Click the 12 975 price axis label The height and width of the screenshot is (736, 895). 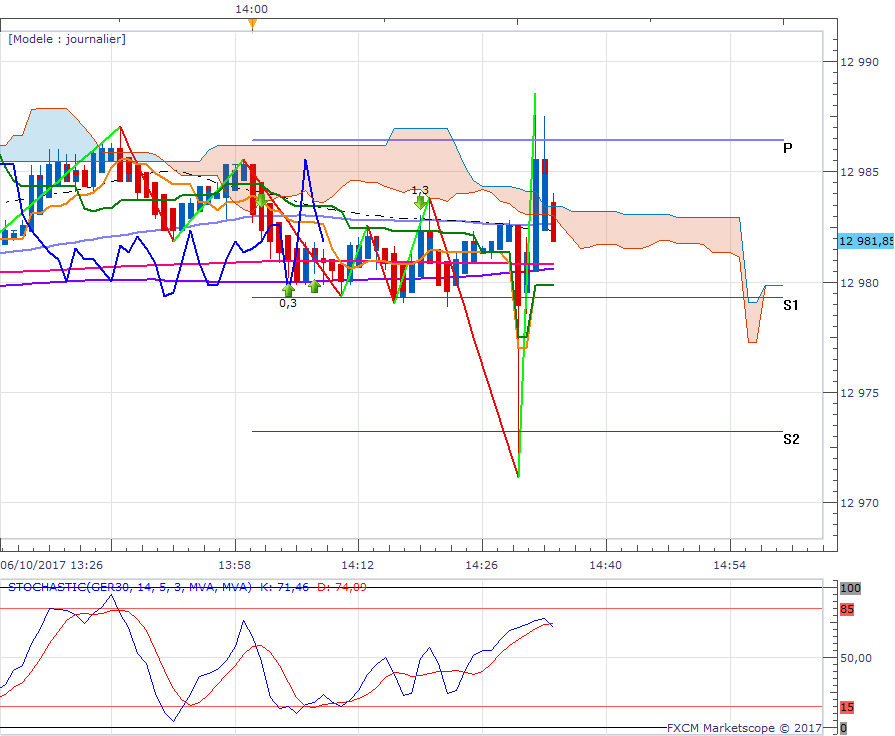click(x=859, y=393)
